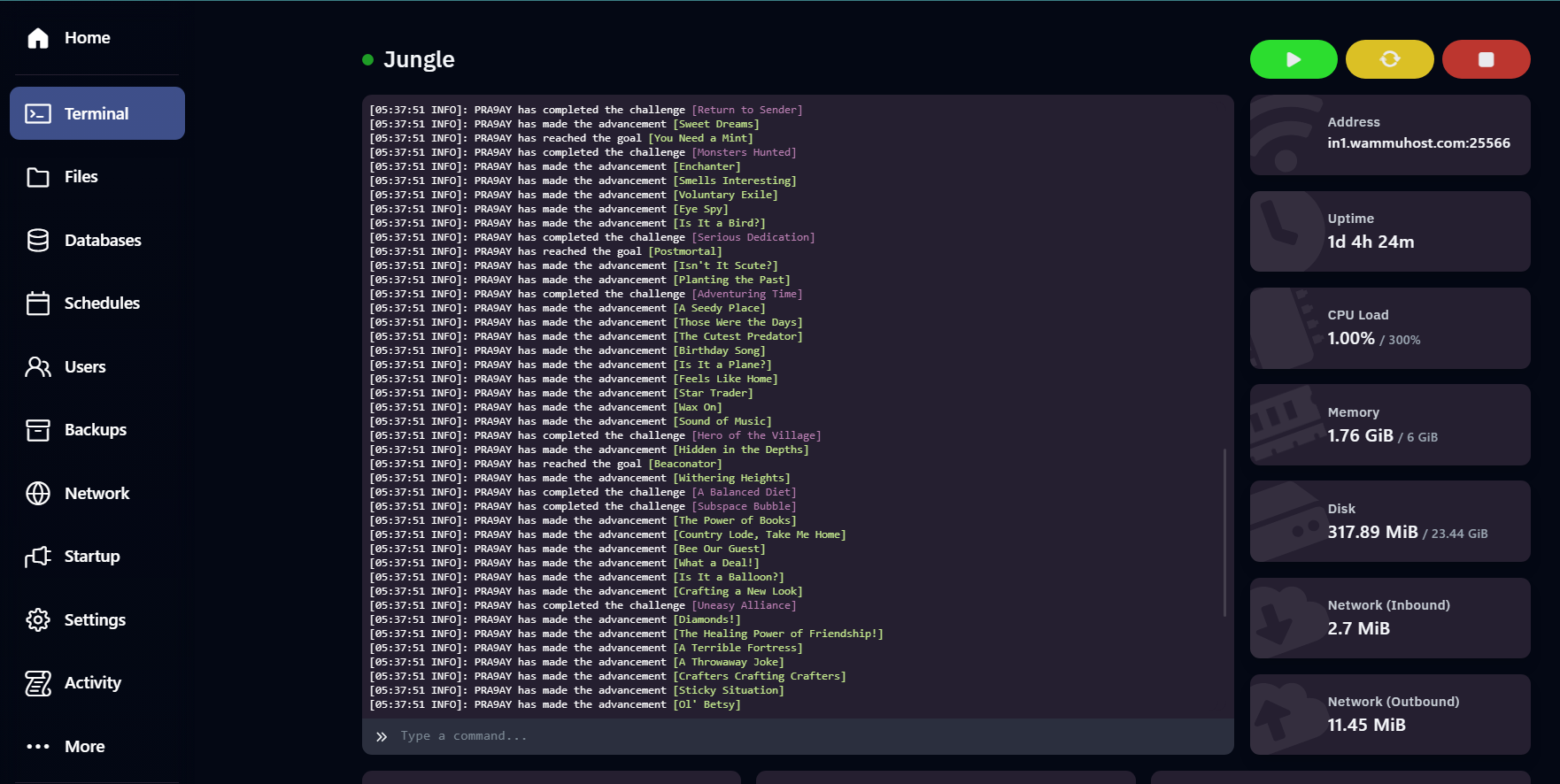Open the Home page icon
Image resolution: width=1560 pixels, height=784 pixels.
pos(38,38)
